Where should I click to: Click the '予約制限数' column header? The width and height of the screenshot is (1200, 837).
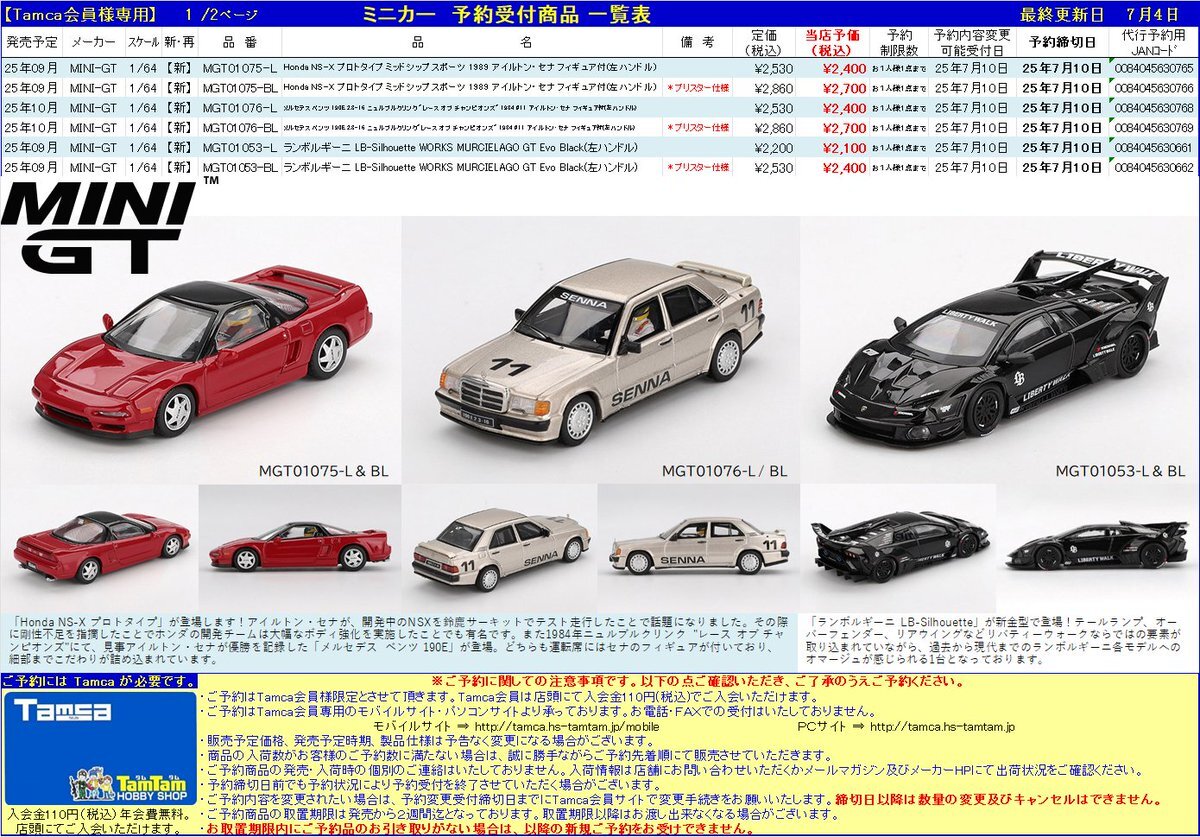(x=898, y=42)
